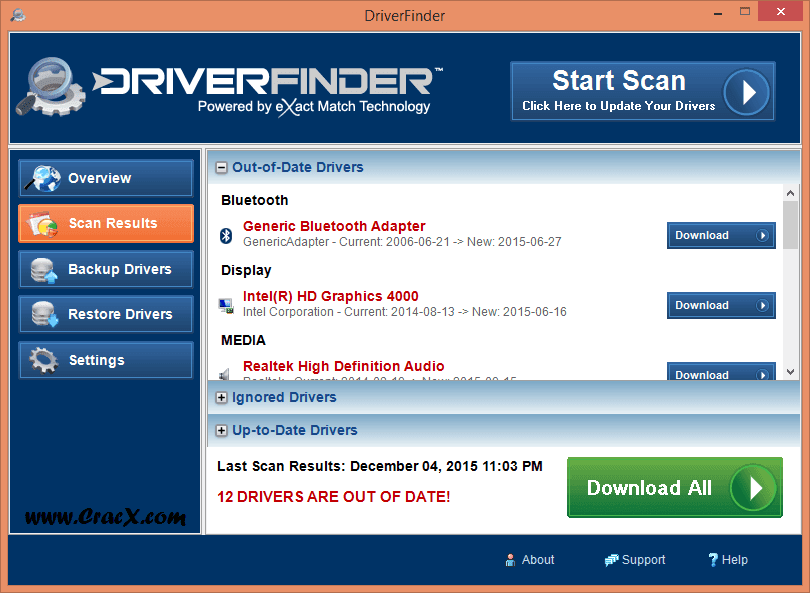Viewport: 810px width, 593px height.
Task: Expand the Up-to-Date Drivers section
Action: point(221,430)
